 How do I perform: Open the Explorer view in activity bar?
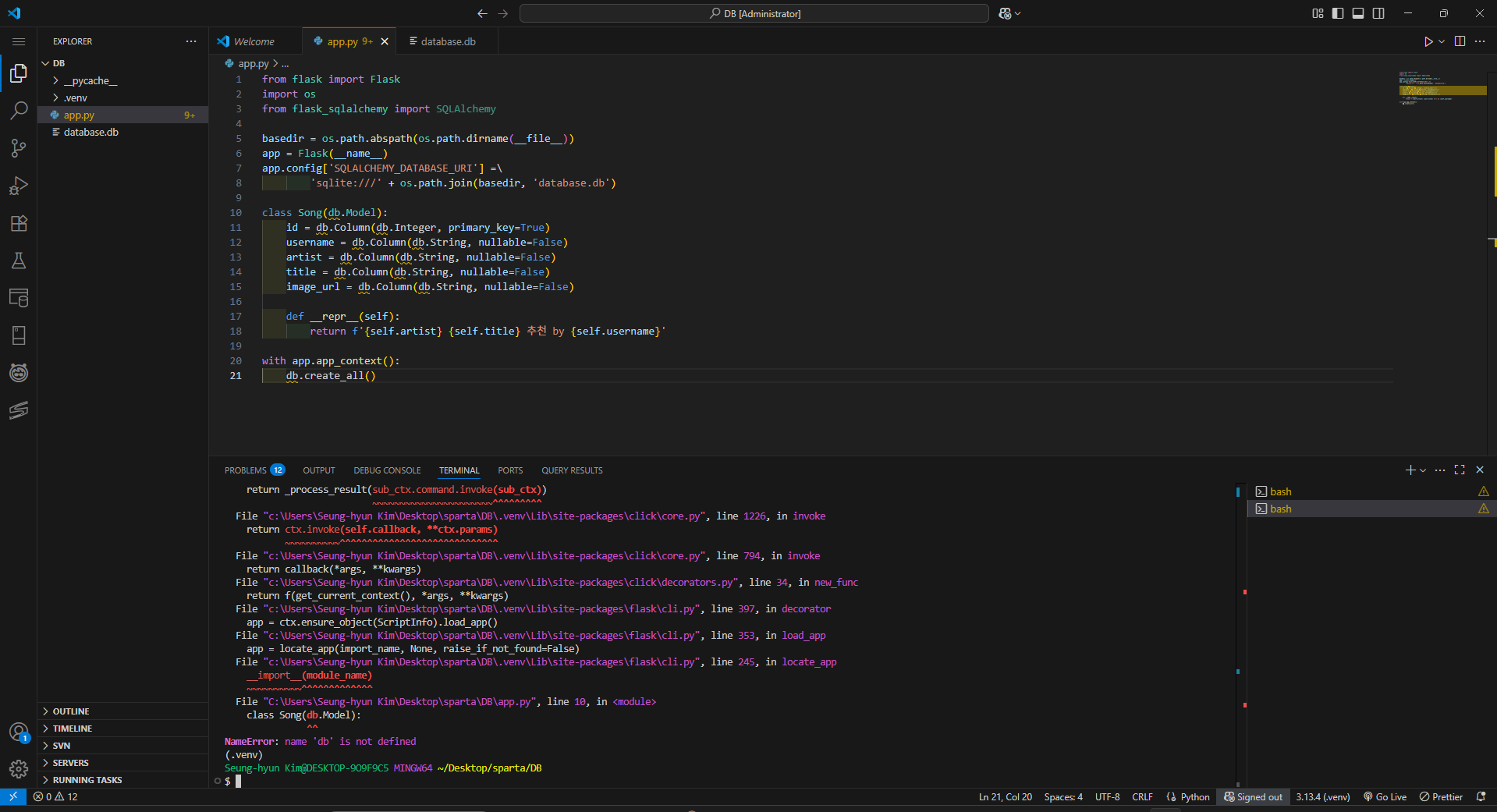pyautogui.click(x=19, y=73)
